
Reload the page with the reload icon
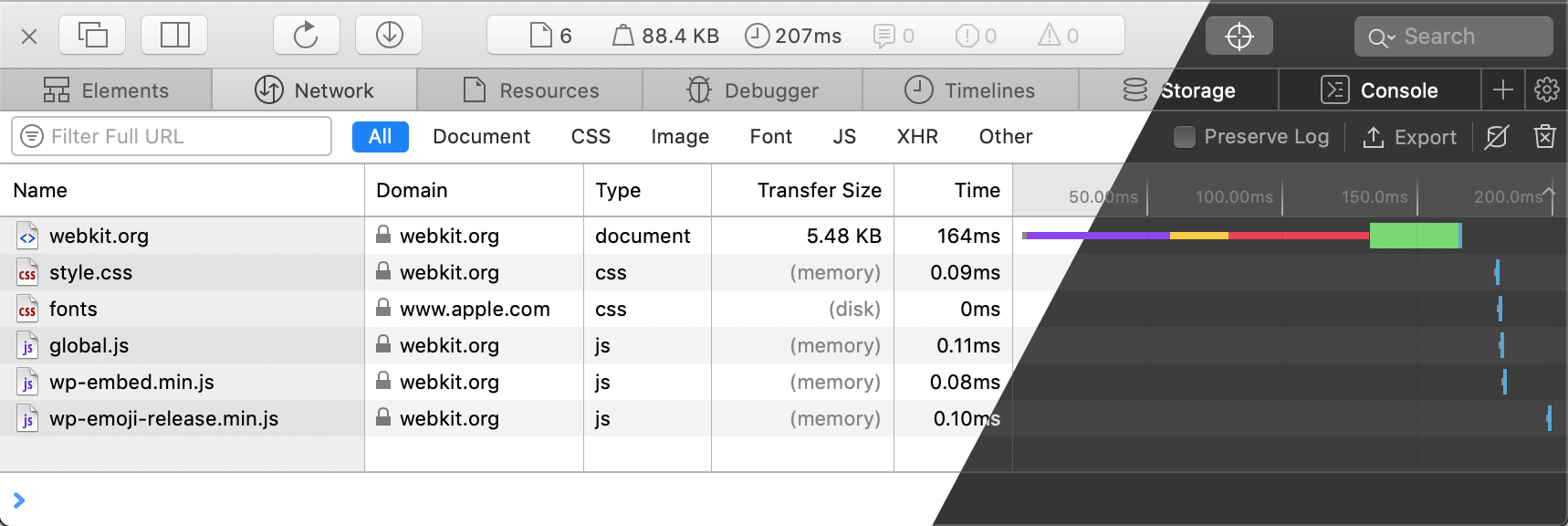pyautogui.click(x=306, y=36)
